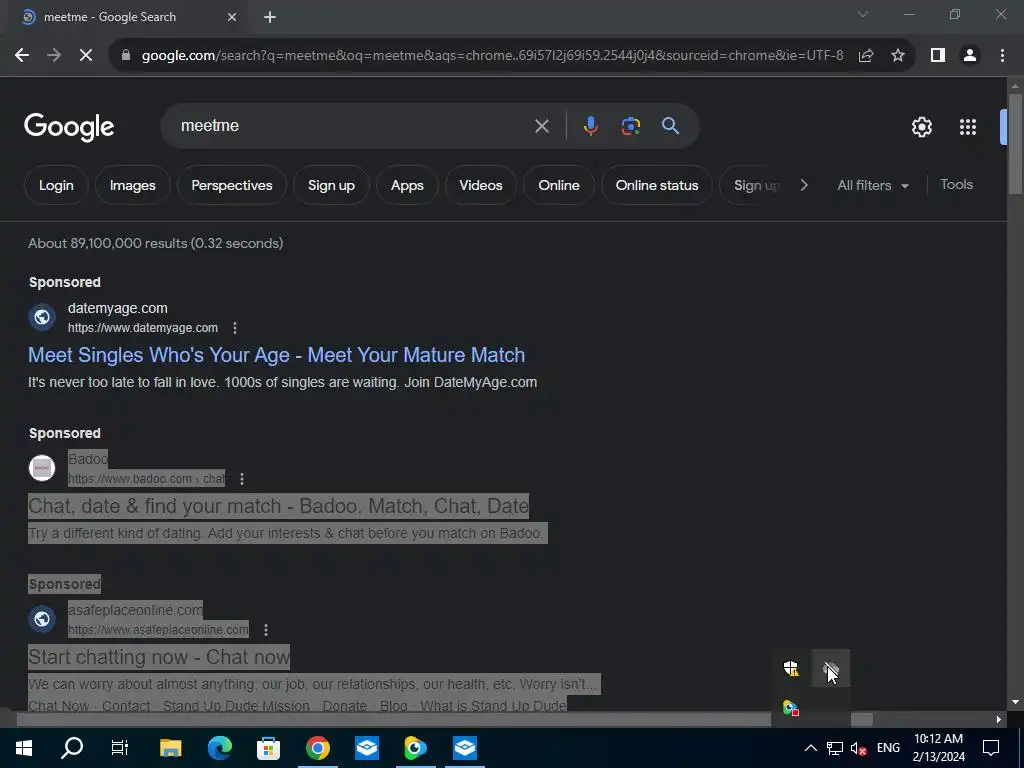Open Google quick settings gear
The height and width of the screenshot is (768, 1024).
tap(921, 127)
